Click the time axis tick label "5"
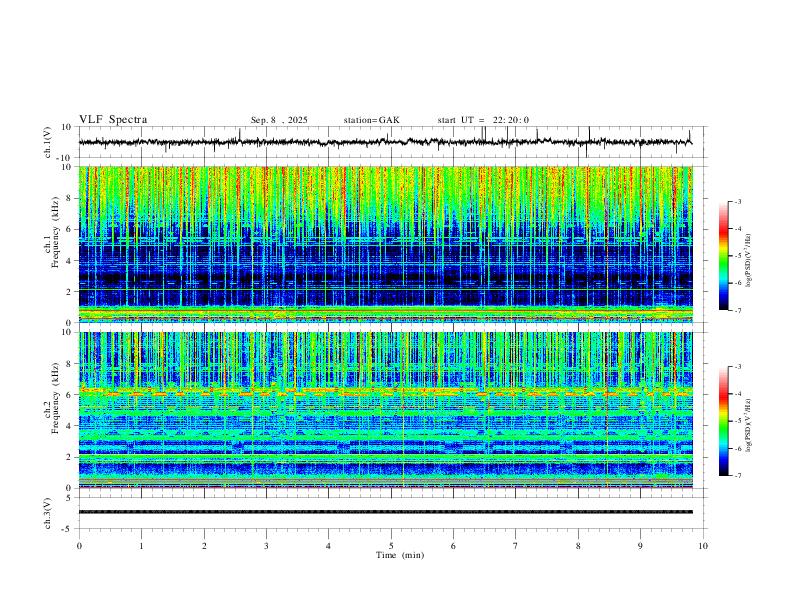This screenshot has height=612, width=792. coord(391,546)
